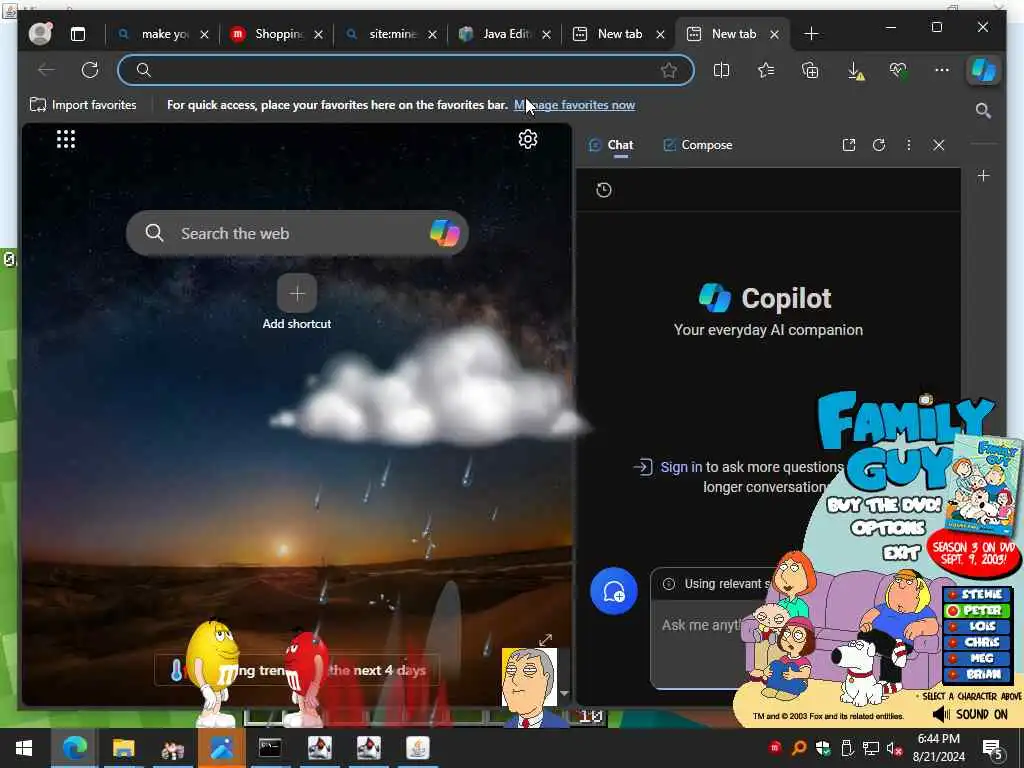Image resolution: width=1024 pixels, height=768 pixels.
Task: Close the Shopping tab
Action: (x=318, y=35)
